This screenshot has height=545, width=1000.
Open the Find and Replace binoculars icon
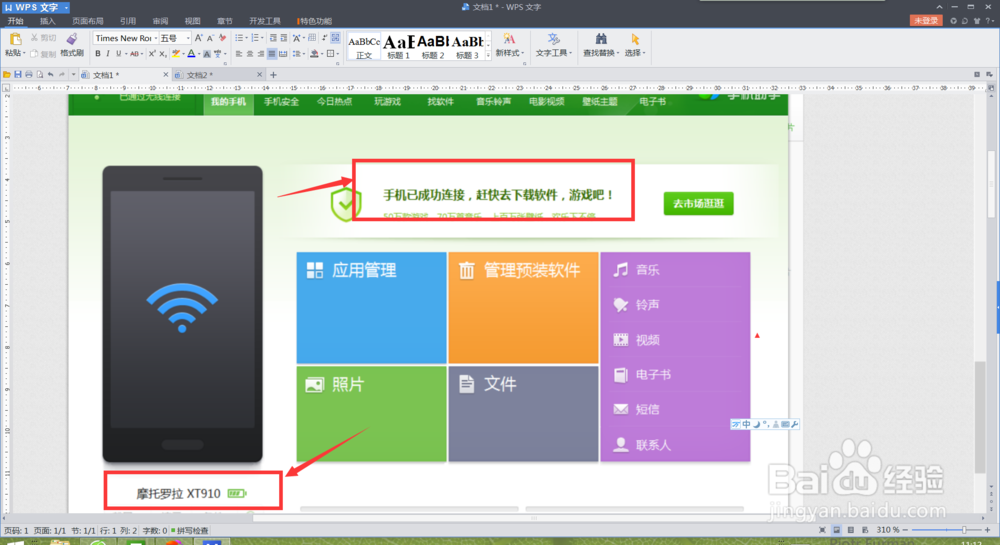click(600, 40)
